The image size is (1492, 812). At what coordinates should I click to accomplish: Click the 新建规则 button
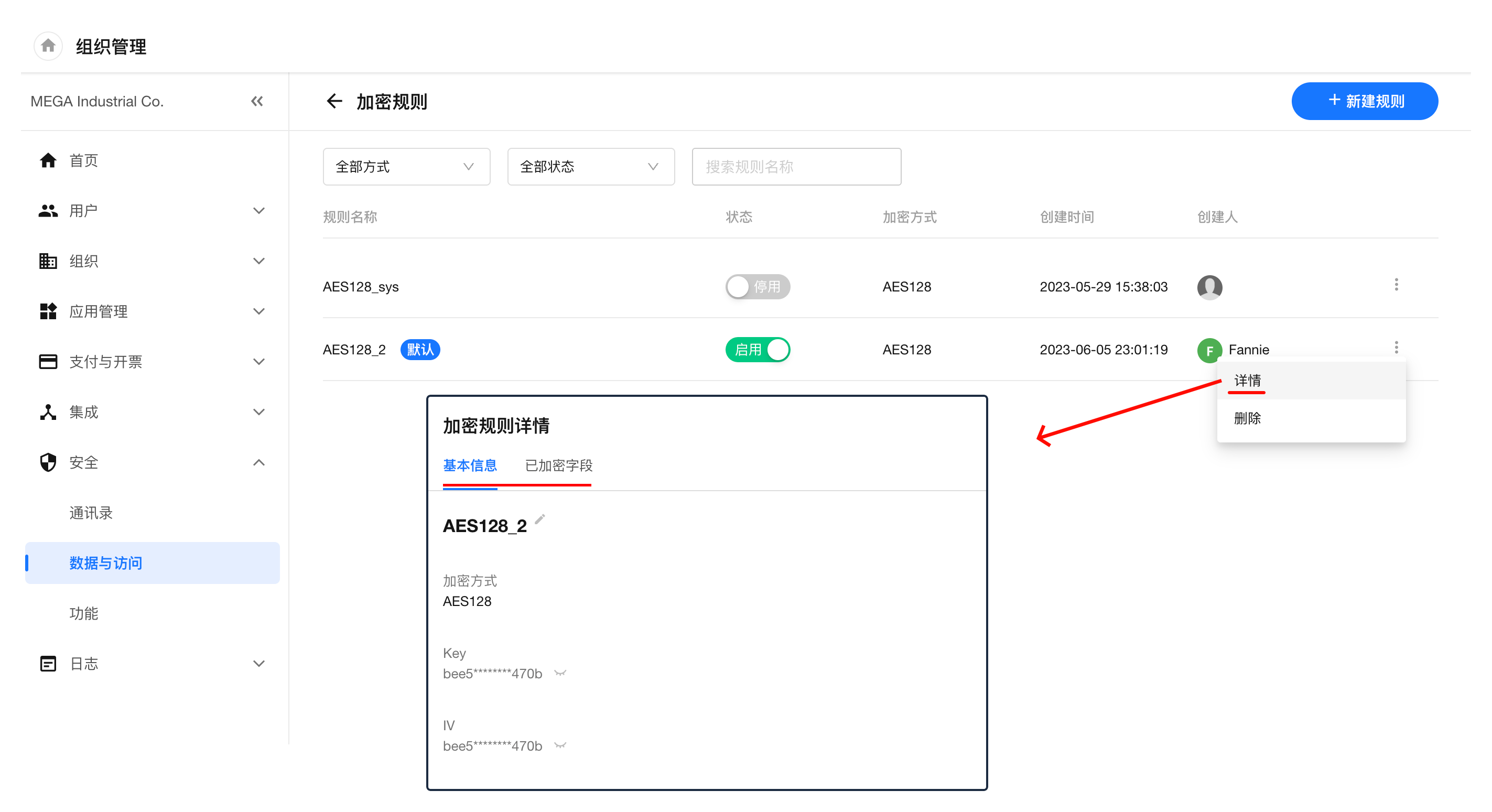tap(1364, 101)
